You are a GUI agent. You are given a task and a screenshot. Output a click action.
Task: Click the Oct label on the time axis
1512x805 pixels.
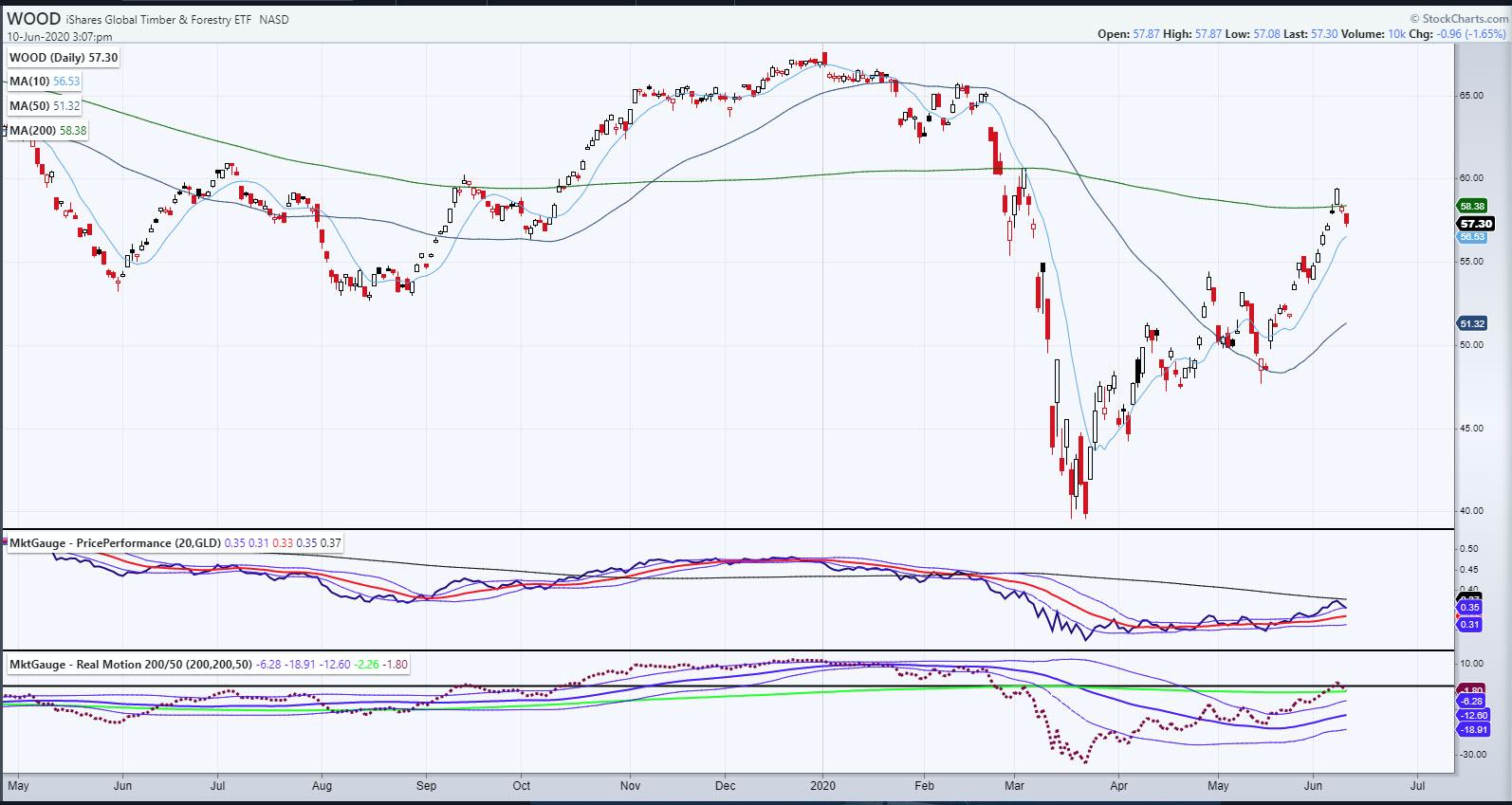(521, 786)
